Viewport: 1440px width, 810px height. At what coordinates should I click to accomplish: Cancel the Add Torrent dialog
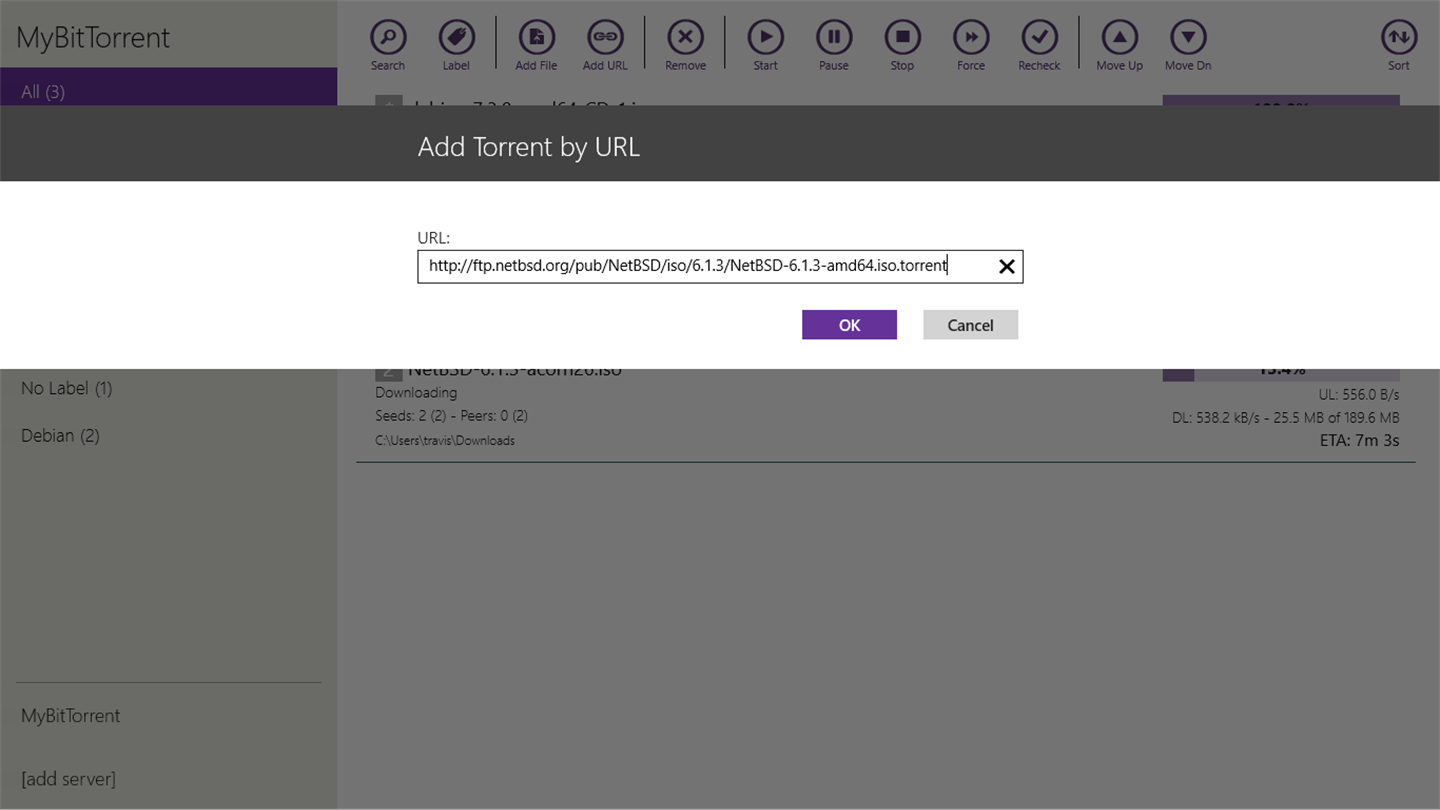(x=970, y=325)
